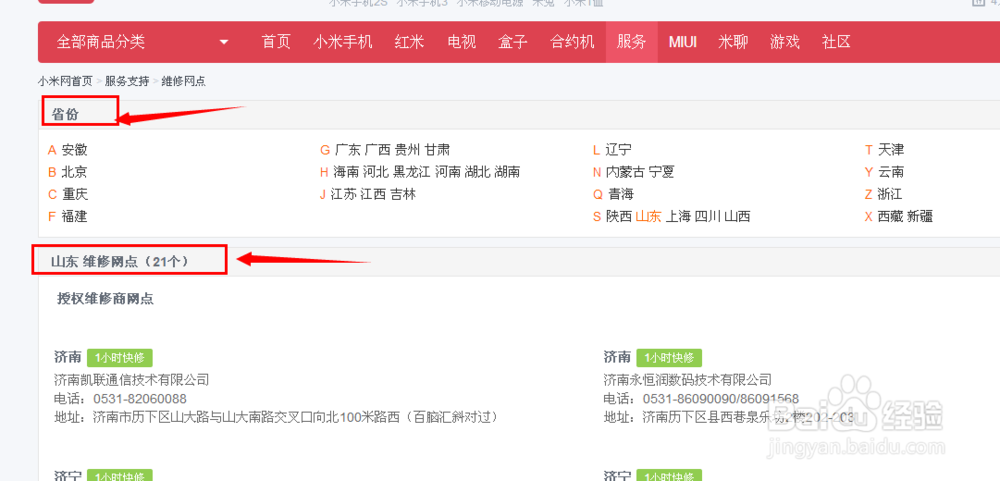
Task: Select the highlighted 服务 nav item
Action: tap(631, 42)
